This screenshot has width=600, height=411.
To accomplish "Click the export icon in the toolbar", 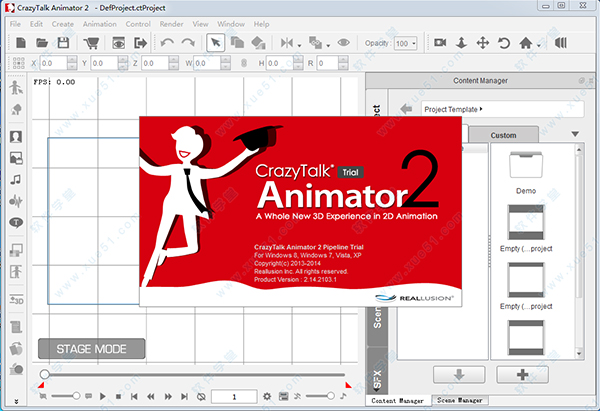I will click(140, 43).
